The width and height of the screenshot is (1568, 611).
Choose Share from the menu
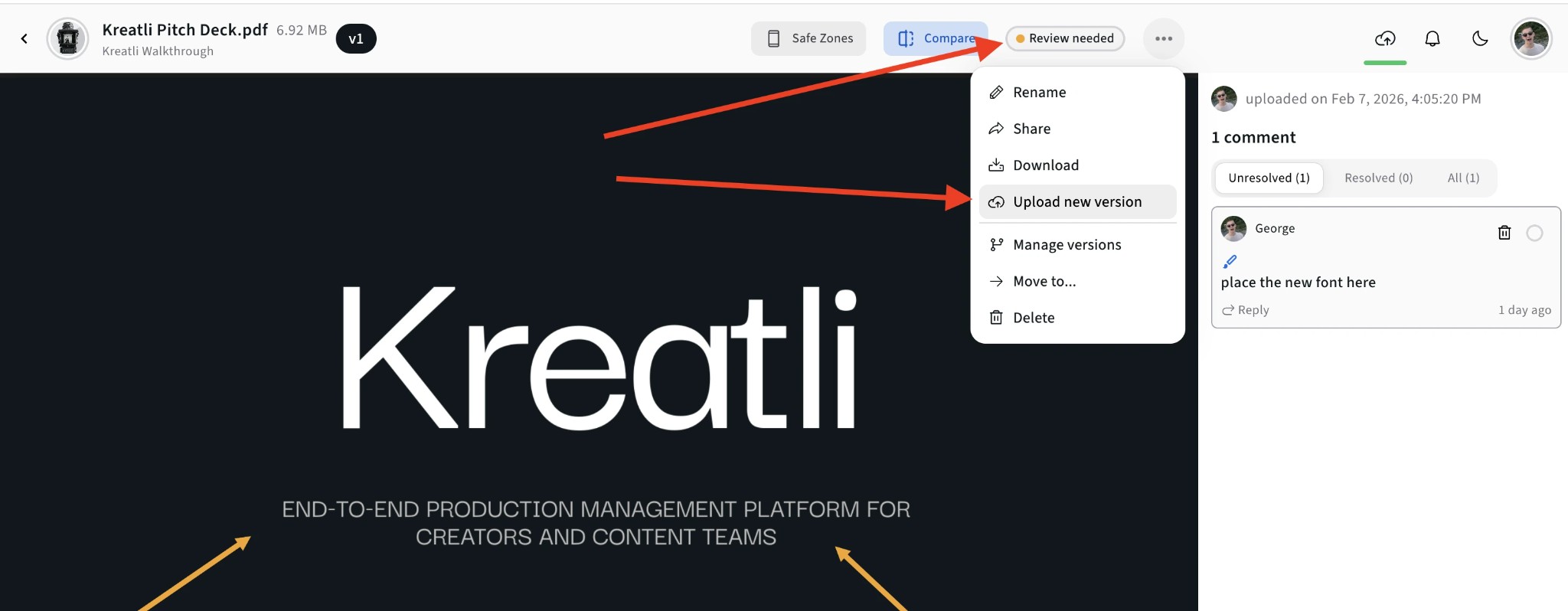(1077, 129)
